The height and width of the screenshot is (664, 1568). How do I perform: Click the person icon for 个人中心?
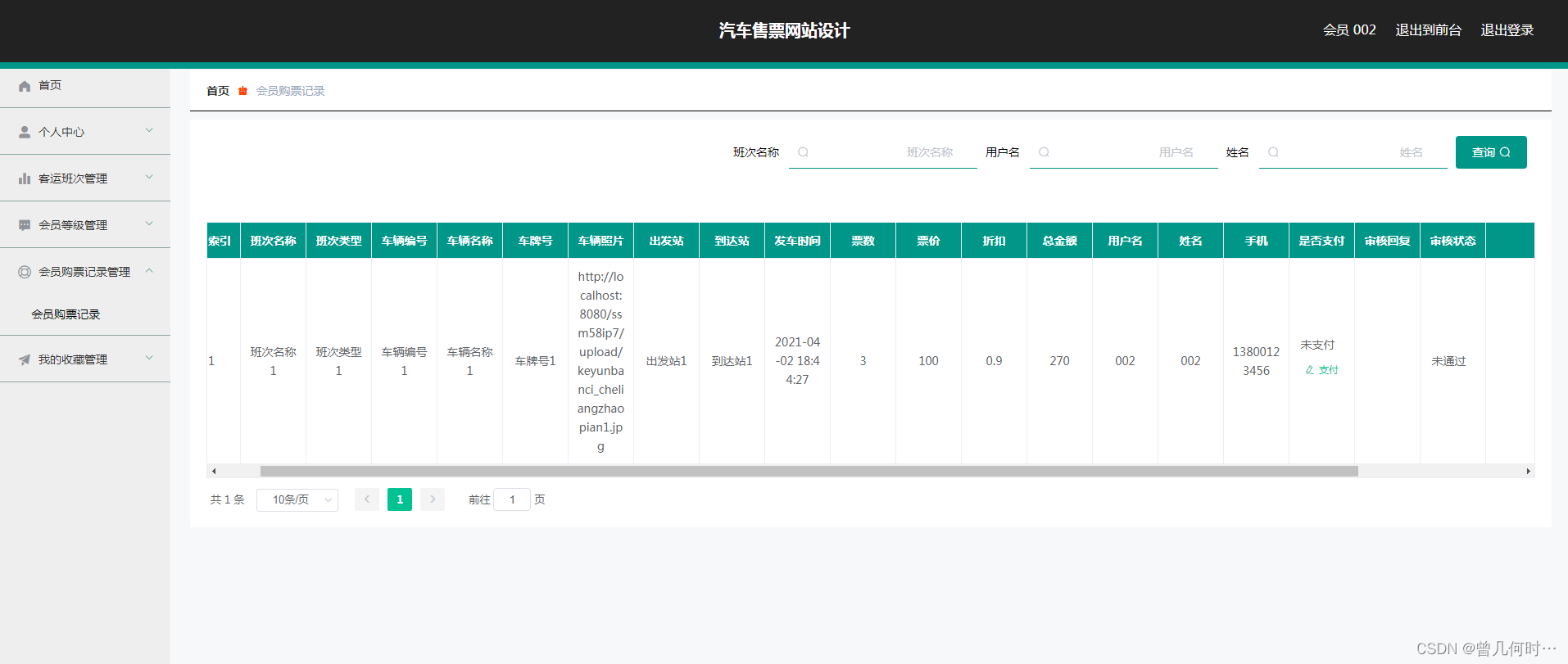click(25, 132)
